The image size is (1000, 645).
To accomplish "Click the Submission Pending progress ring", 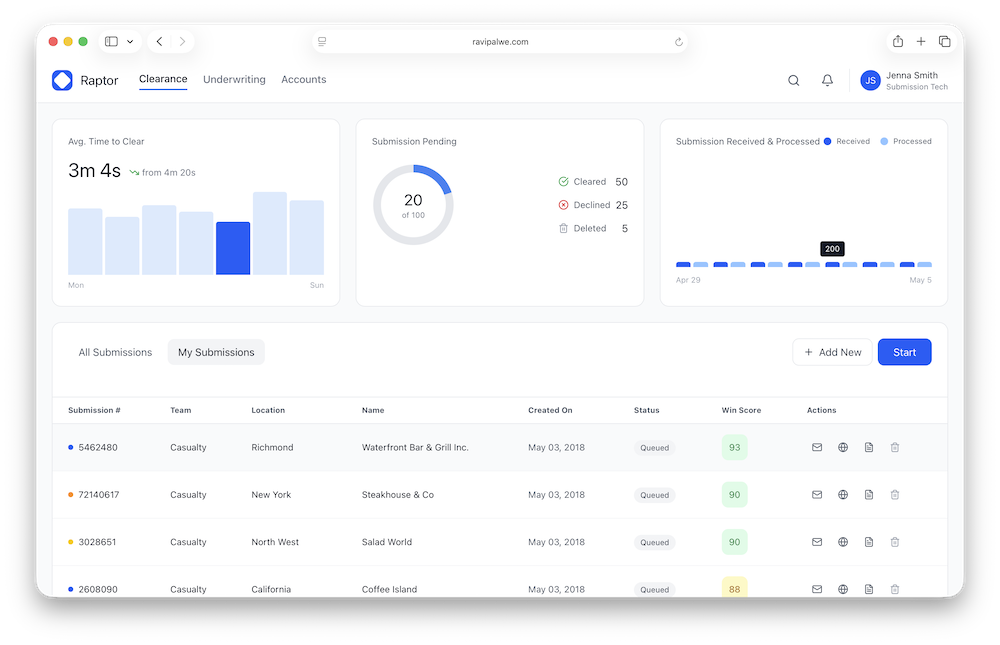I will pyautogui.click(x=413, y=205).
